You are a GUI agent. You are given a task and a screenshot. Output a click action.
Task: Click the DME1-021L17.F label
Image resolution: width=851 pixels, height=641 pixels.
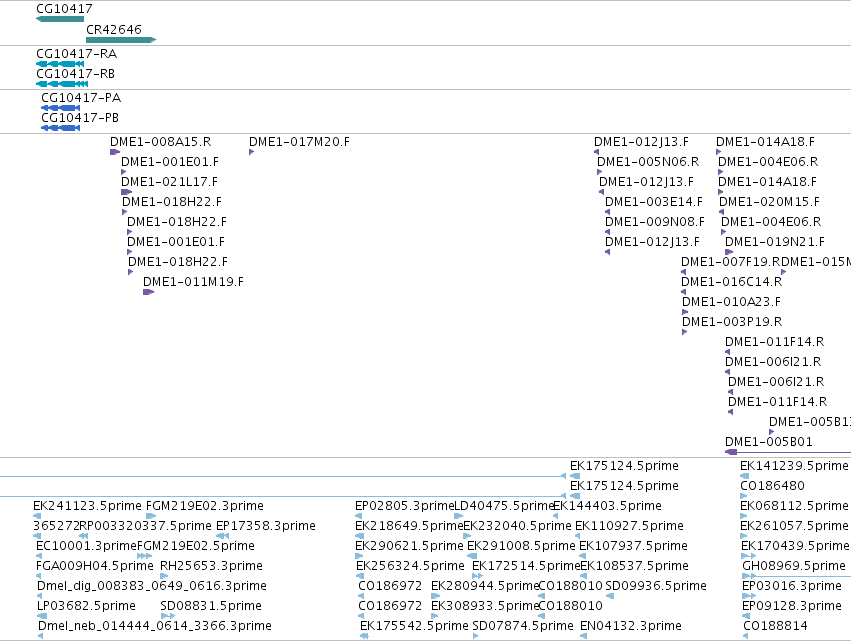tap(169, 182)
